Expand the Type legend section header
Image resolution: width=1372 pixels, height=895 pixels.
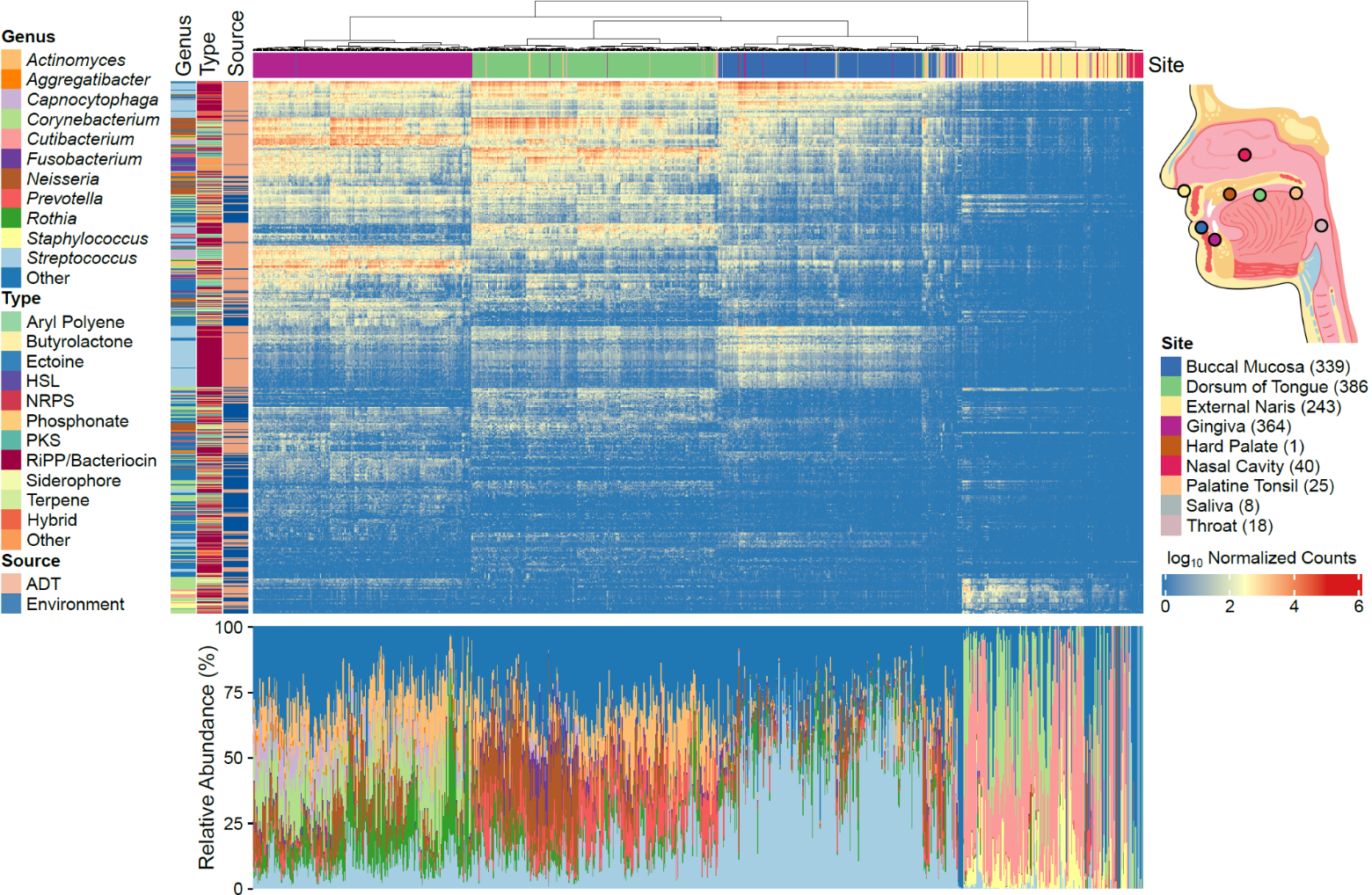click(22, 298)
